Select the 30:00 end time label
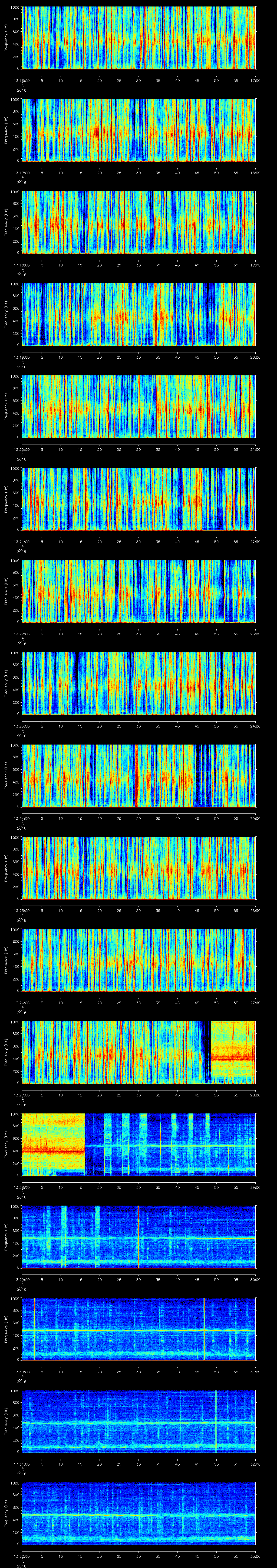This screenshot has height=1568, width=277. pyautogui.click(x=256, y=1279)
